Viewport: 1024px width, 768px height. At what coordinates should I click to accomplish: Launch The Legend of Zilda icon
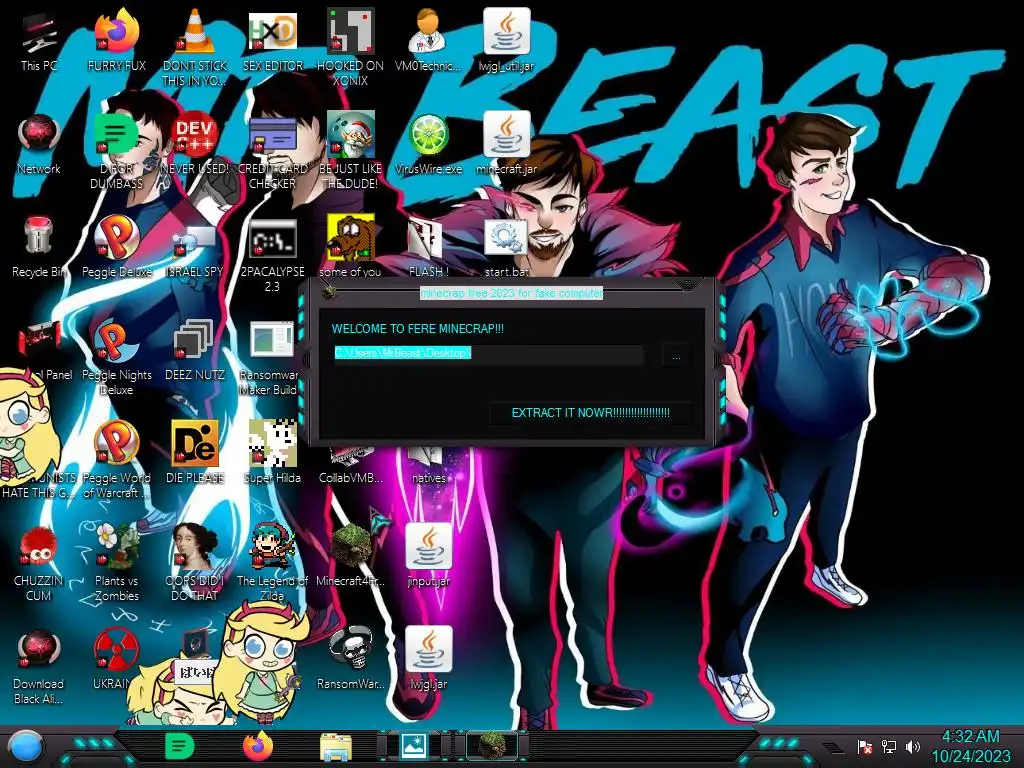273,563
